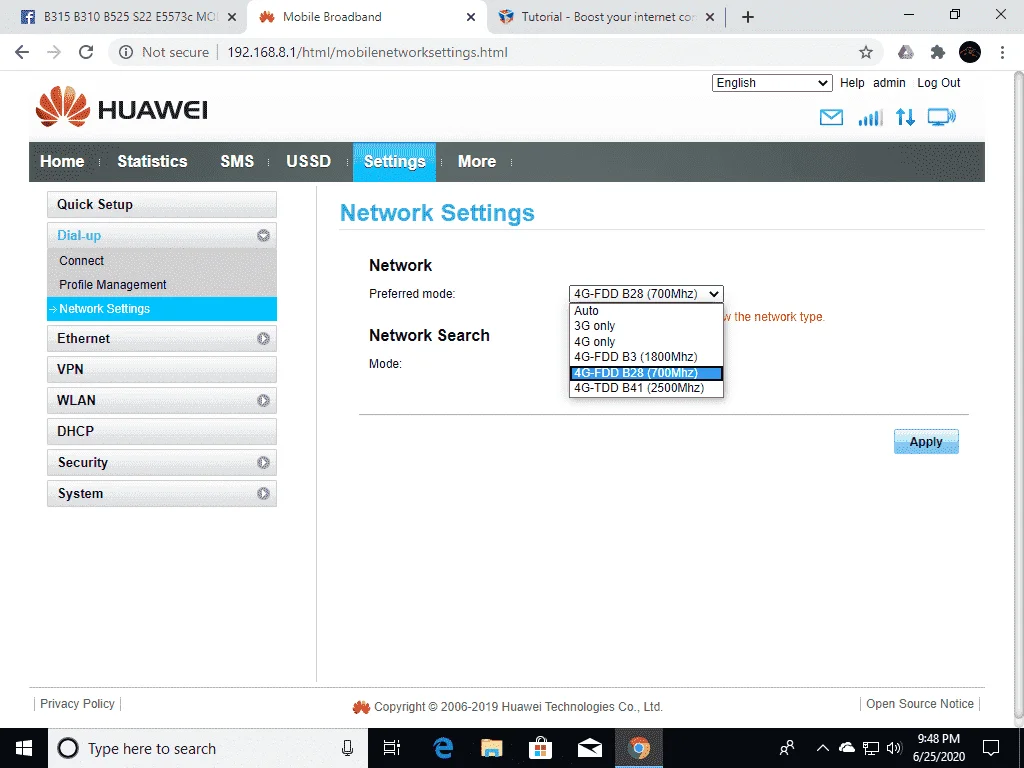Image resolution: width=1024 pixels, height=768 pixels.
Task: Open the Chrome profile avatar
Action: pos(970,52)
